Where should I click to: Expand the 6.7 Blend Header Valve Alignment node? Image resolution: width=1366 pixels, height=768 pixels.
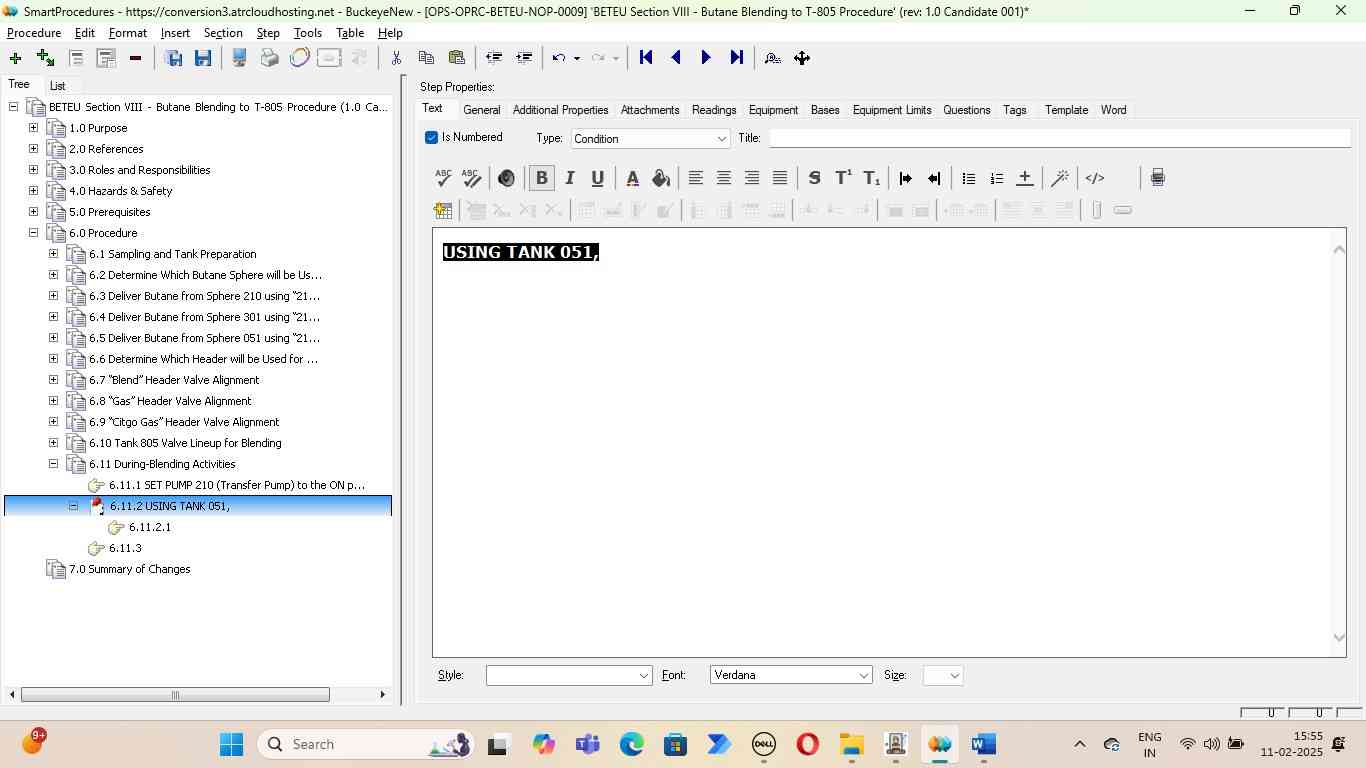click(x=53, y=380)
